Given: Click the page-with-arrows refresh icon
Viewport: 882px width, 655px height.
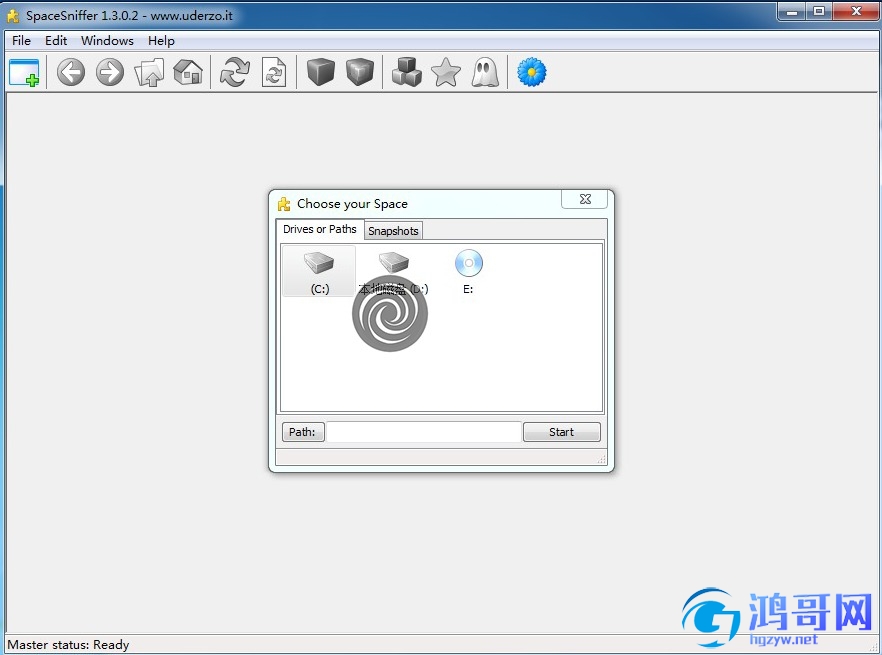Looking at the screenshot, I should [x=274, y=73].
